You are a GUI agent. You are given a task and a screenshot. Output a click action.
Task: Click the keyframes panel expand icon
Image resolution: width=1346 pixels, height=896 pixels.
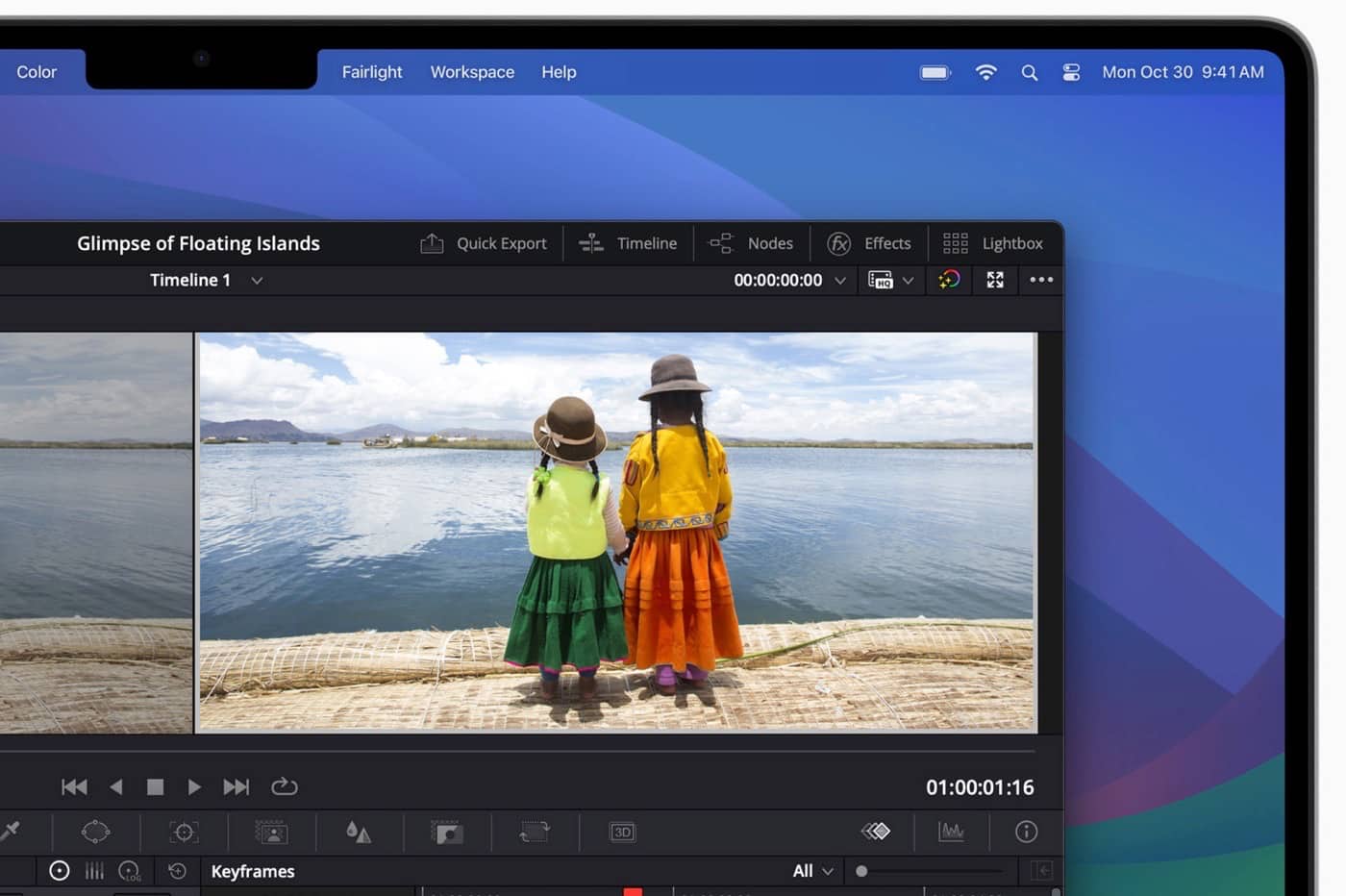pyautogui.click(x=1041, y=871)
